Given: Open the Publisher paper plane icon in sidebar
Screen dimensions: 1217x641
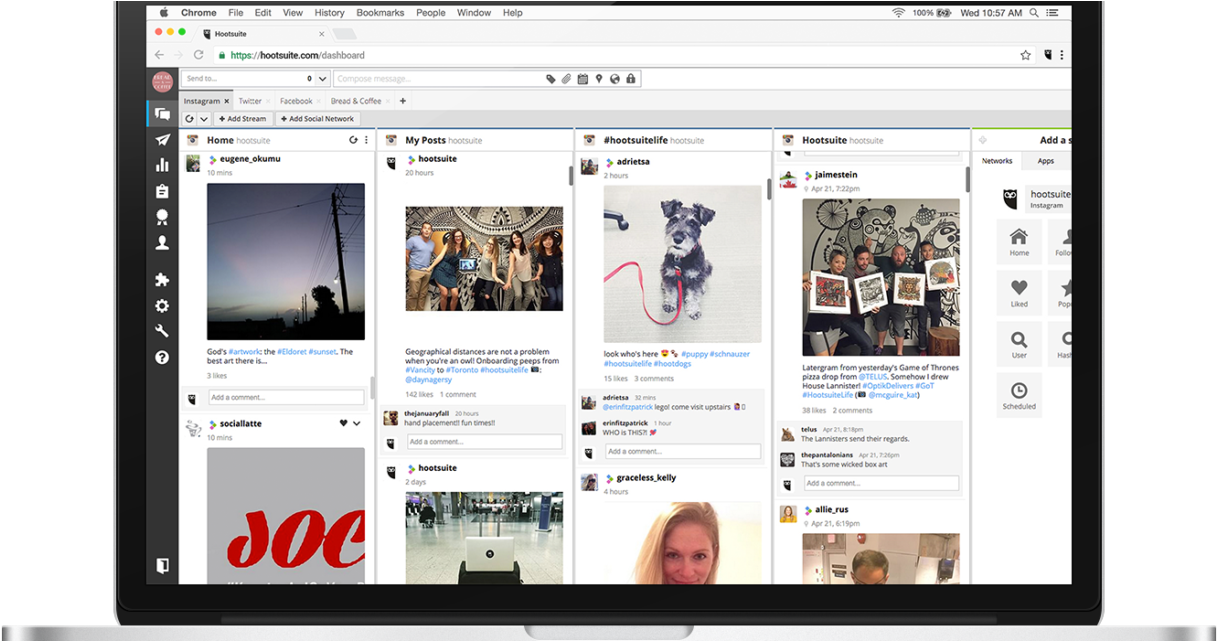Looking at the screenshot, I should pos(162,140).
